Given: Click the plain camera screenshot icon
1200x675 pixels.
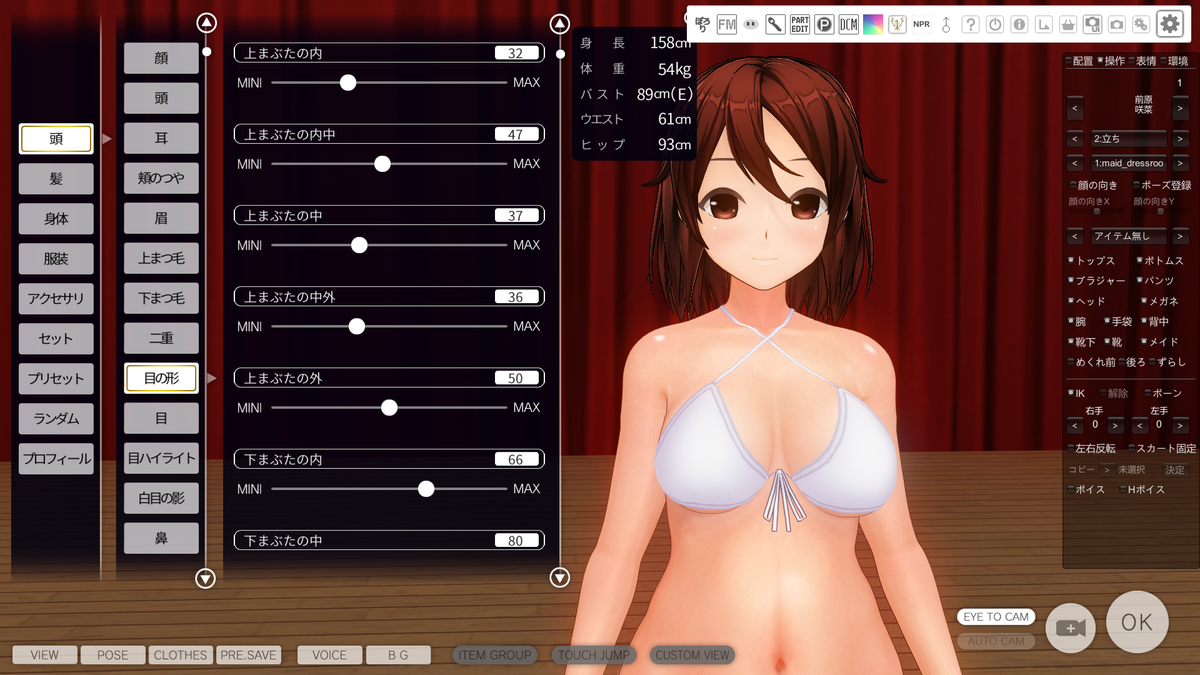Looking at the screenshot, I should (x=1116, y=24).
